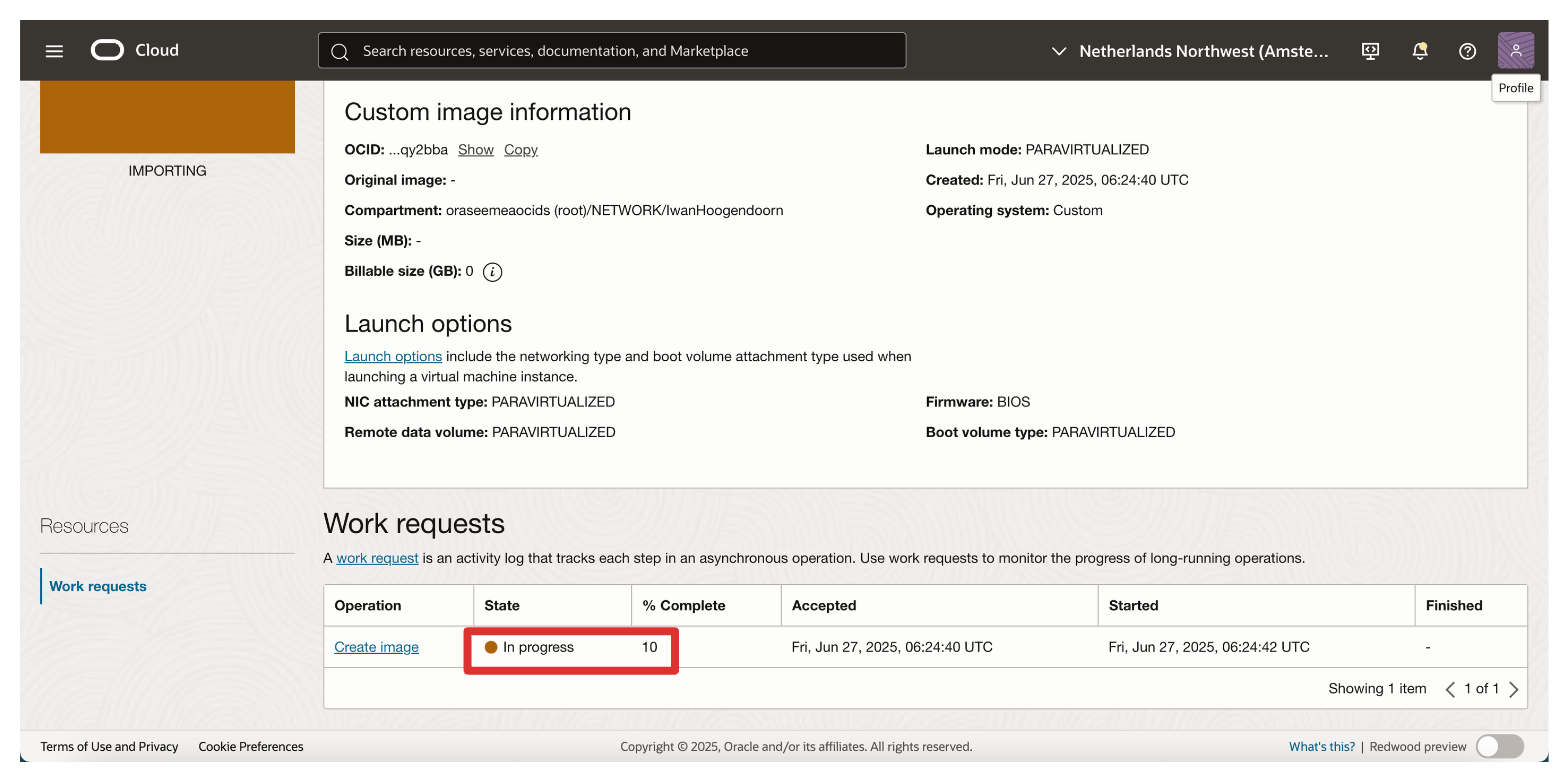Open the notifications bell
The image size is (1568, 782).
pyautogui.click(x=1419, y=51)
